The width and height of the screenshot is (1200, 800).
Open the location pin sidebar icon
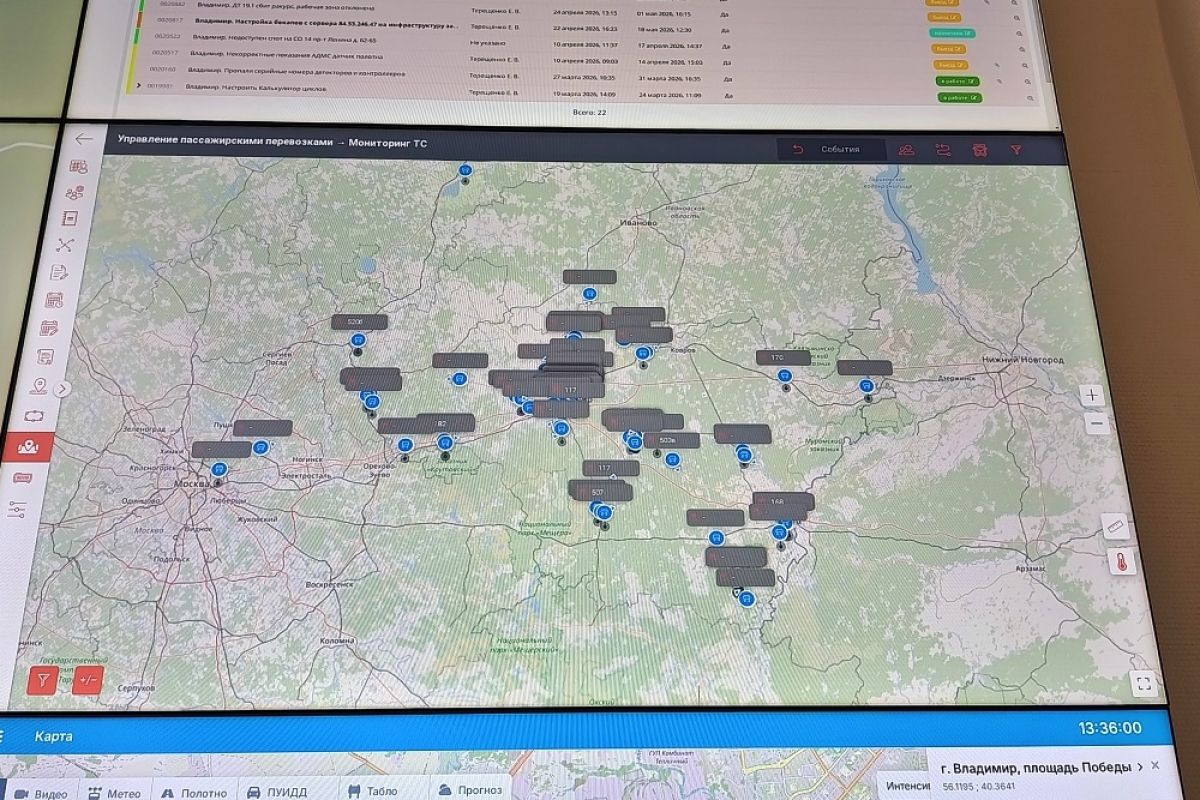40,386
